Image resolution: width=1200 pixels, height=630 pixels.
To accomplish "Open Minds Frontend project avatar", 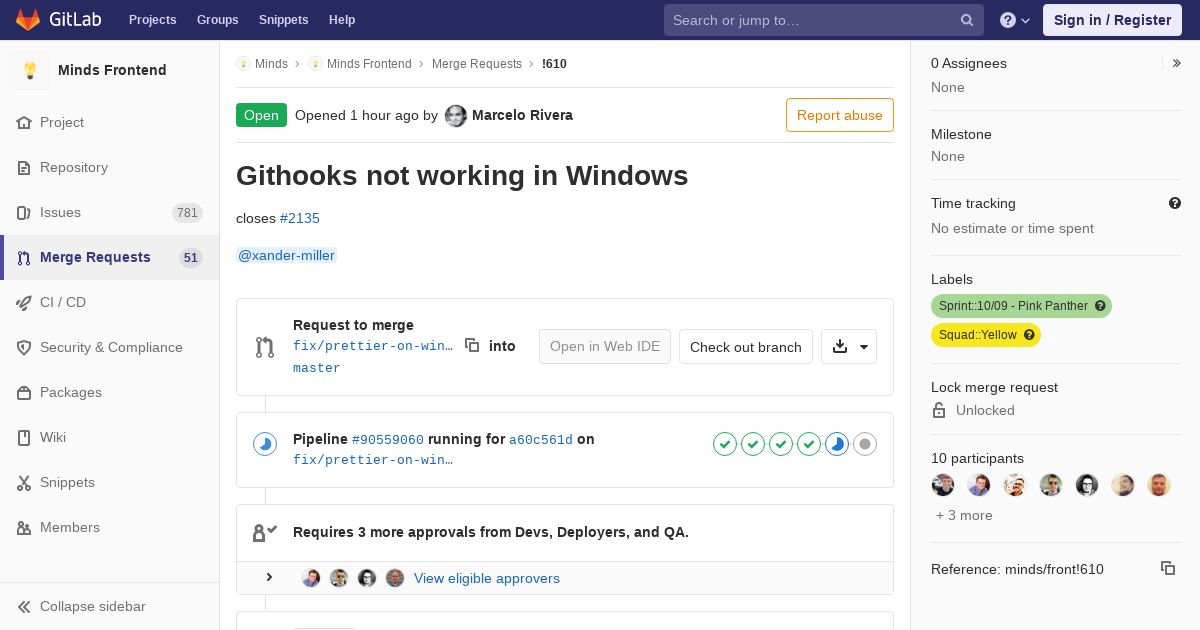I will [30, 70].
